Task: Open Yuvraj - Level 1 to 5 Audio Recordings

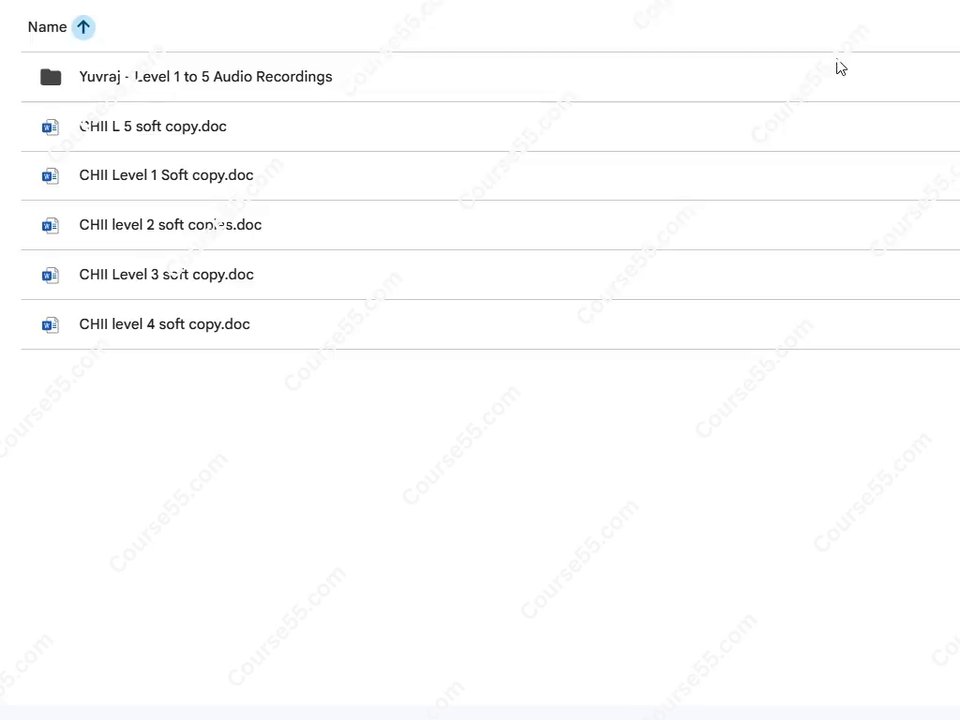Action: [206, 77]
